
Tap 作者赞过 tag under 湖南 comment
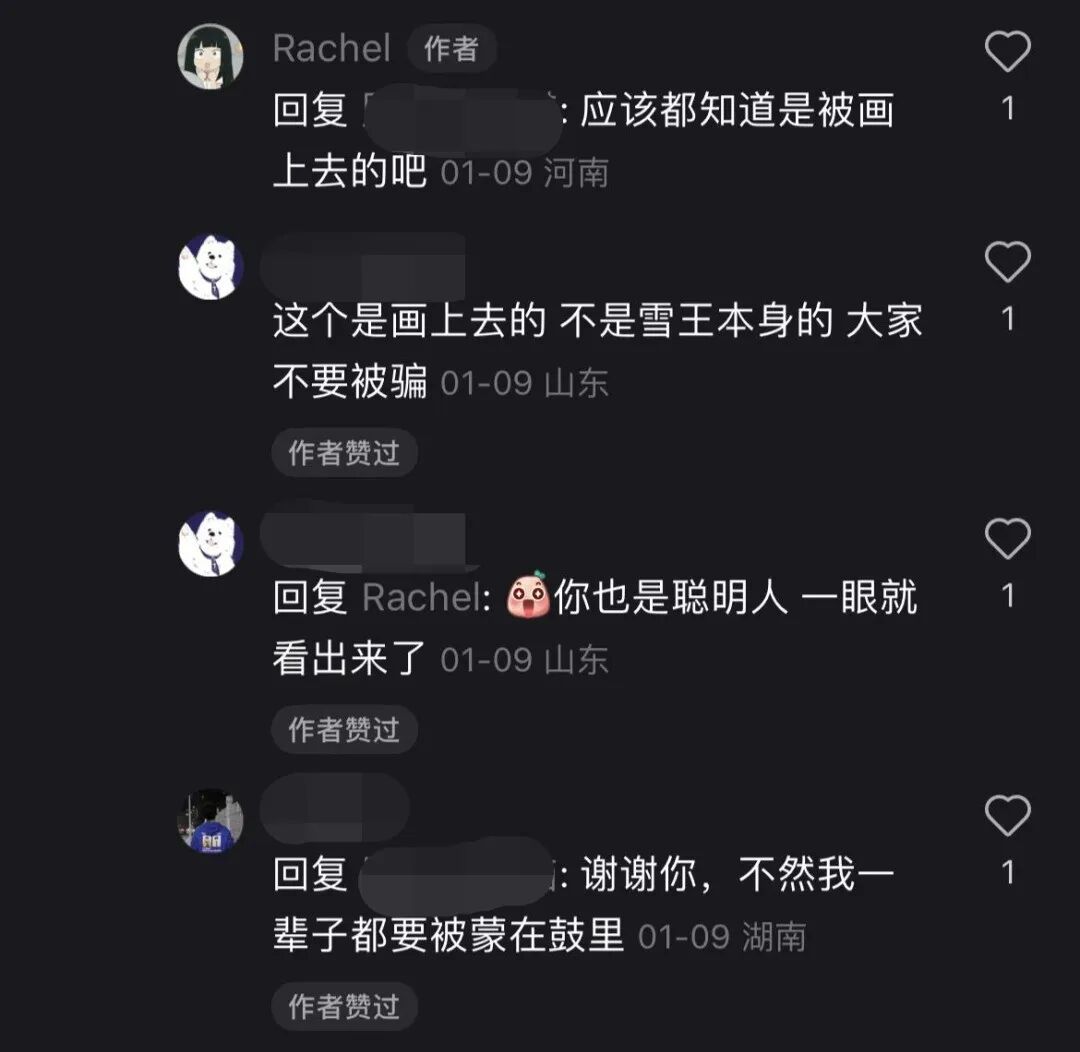click(344, 1007)
